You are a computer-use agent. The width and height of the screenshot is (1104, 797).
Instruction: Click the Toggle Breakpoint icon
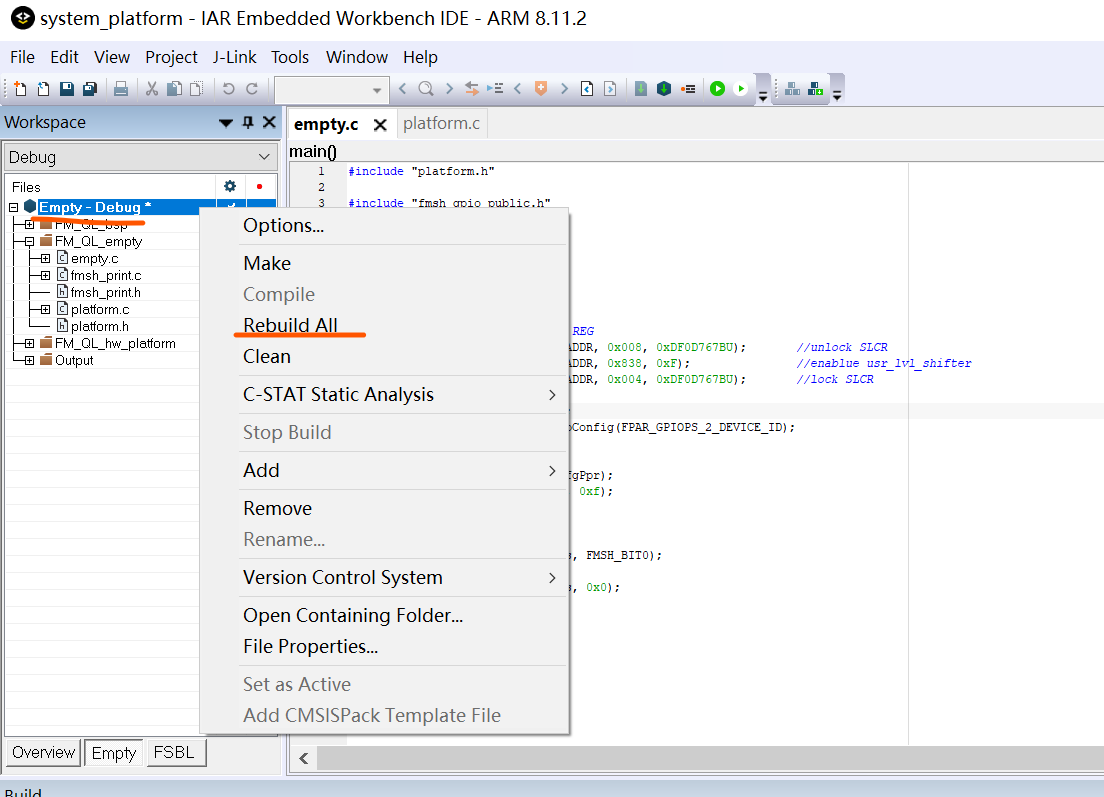[688, 89]
